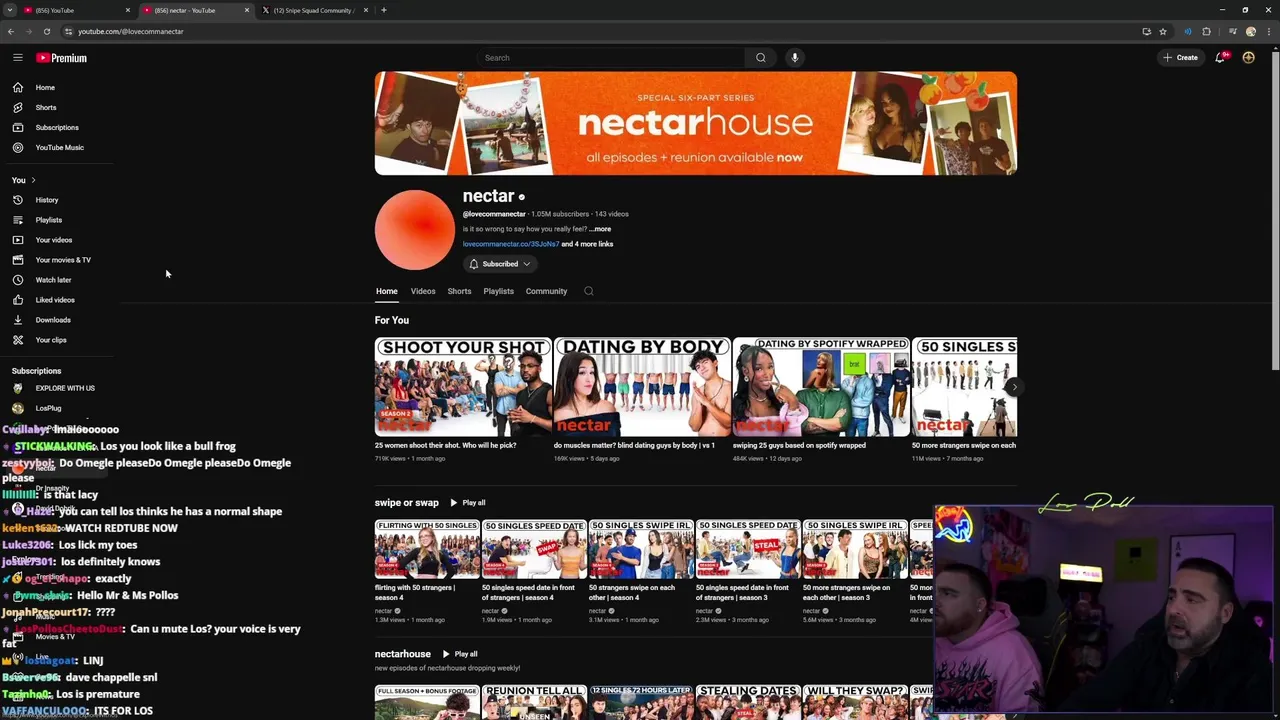This screenshot has height=720, width=1280.
Task: Bookmark this page with the star icon
Action: click(1163, 31)
